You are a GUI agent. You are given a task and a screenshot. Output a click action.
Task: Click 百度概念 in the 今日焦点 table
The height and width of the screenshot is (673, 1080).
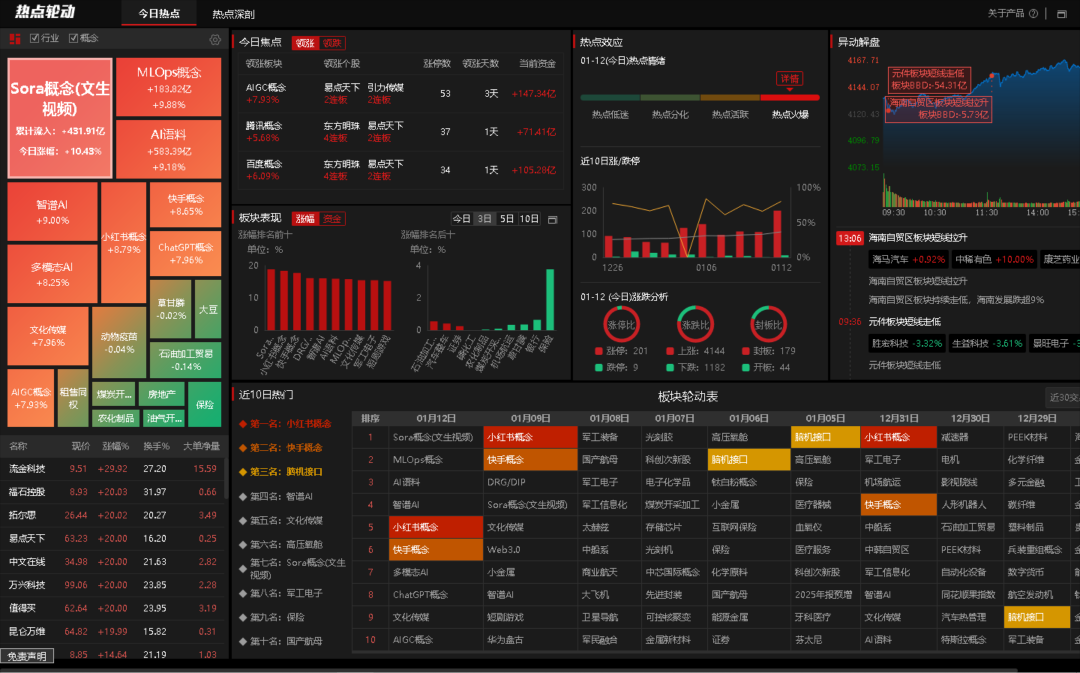pos(264,164)
